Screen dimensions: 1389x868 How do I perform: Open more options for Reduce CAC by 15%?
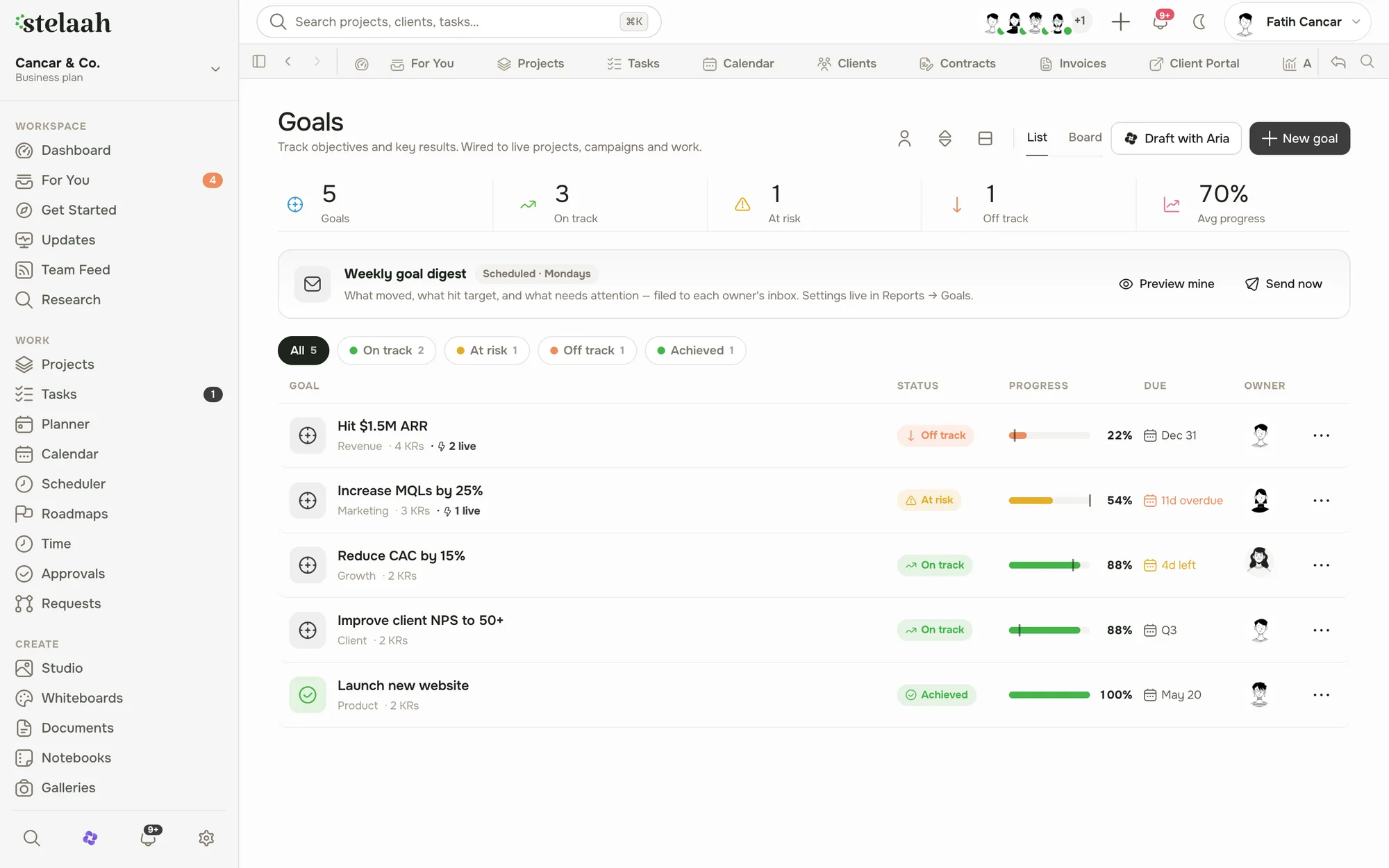pyautogui.click(x=1321, y=565)
